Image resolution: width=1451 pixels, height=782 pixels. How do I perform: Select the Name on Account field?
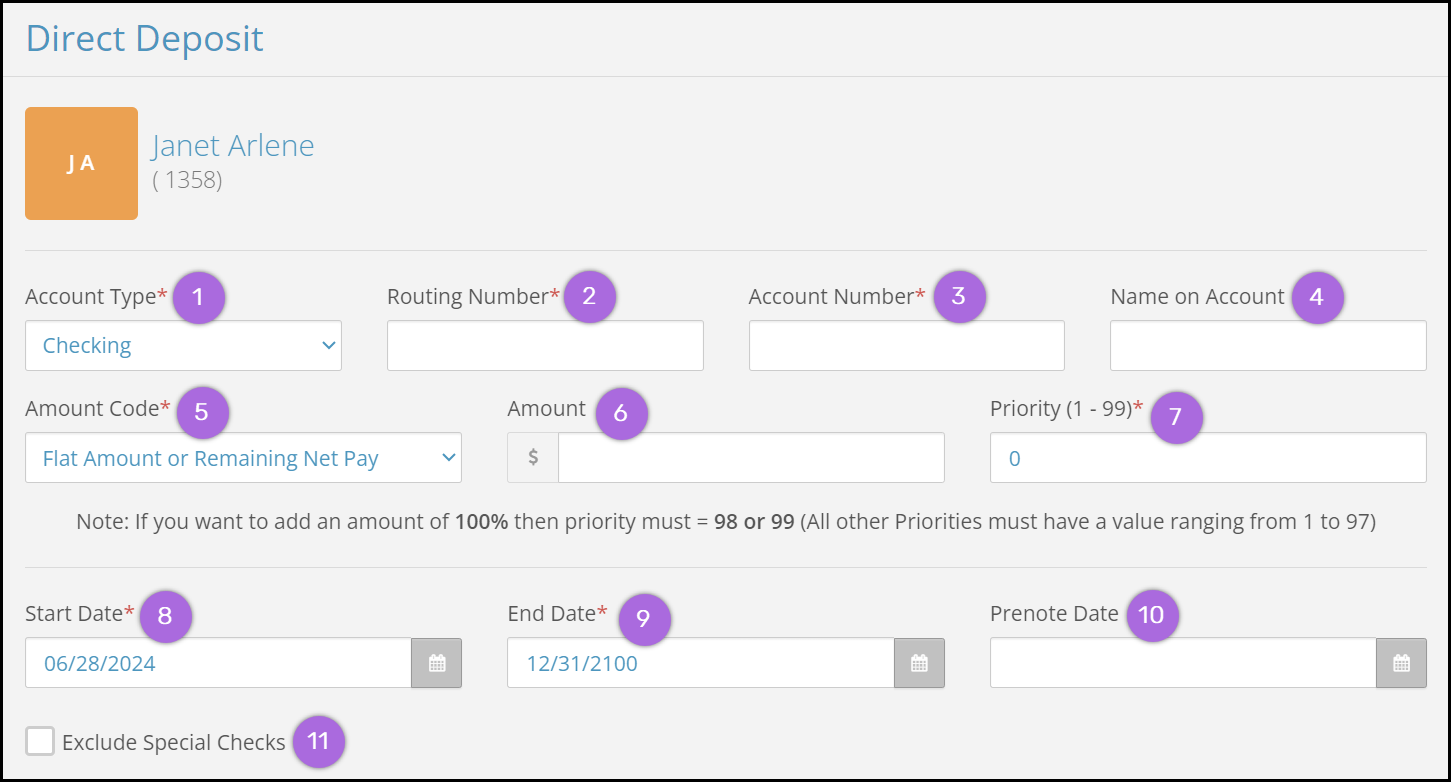[1268, 346]
